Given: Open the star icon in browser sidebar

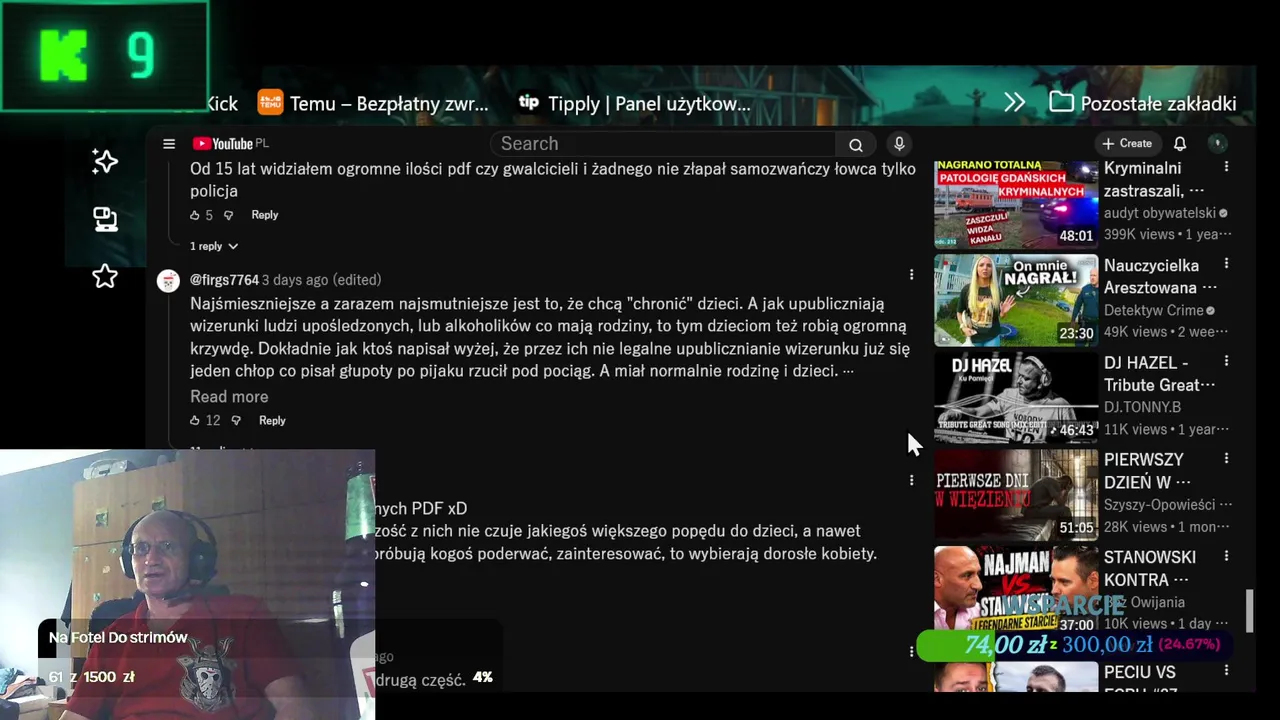Looking at the screenshot, I should [105, 276].
